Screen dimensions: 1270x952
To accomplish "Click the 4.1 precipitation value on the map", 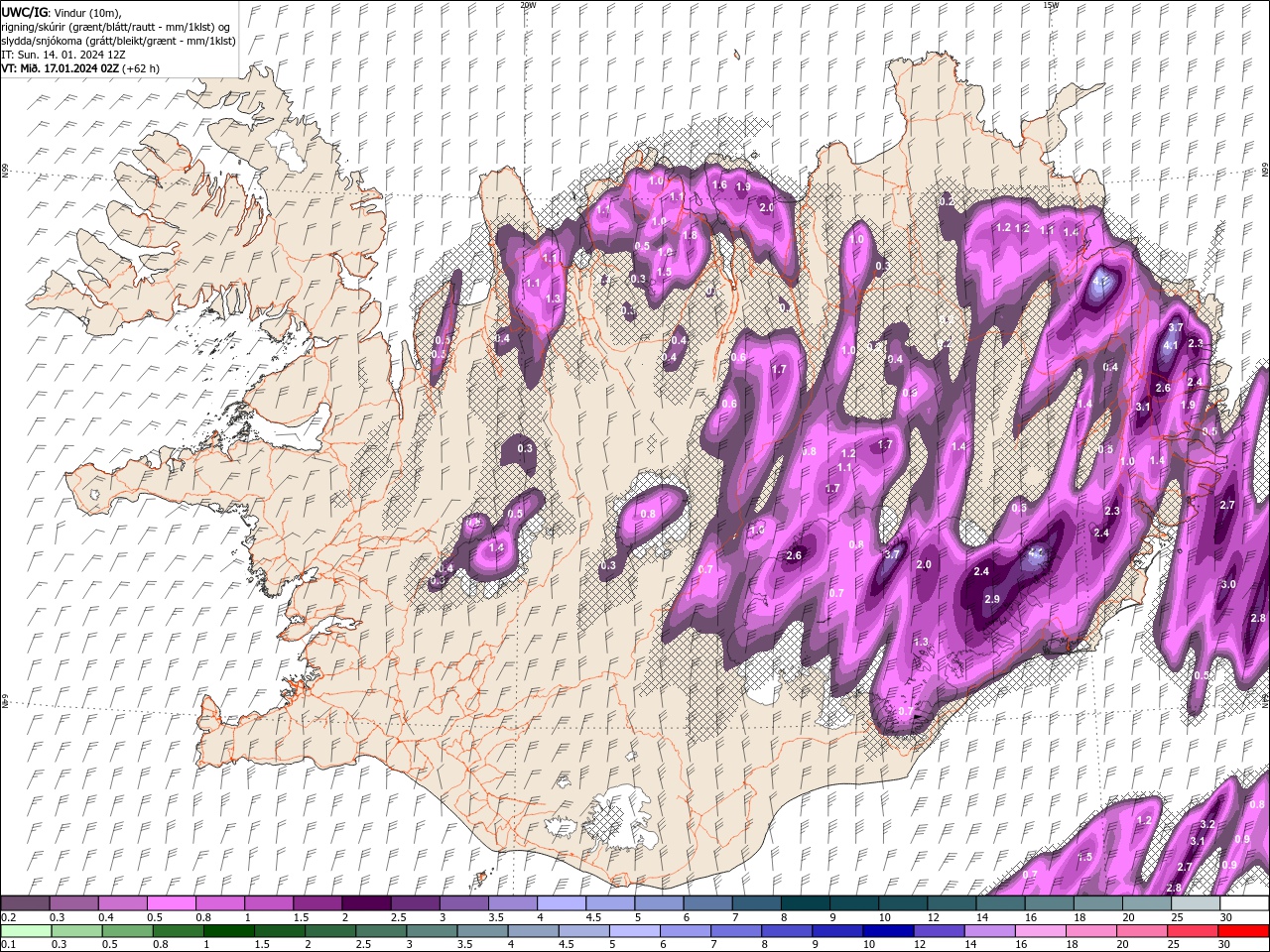I will (1170, 345).
